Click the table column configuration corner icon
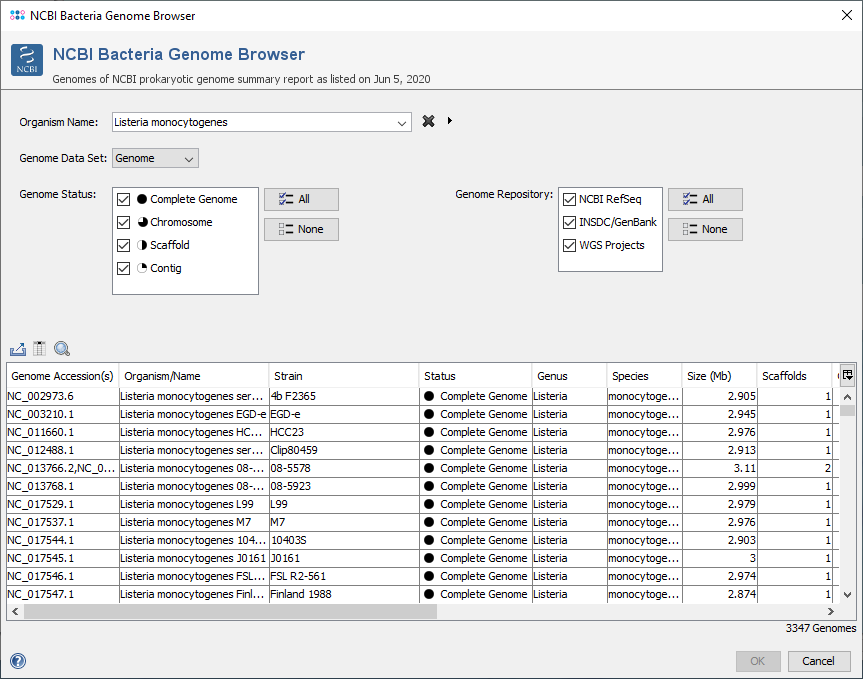Image resolution: width=863 pixels, height=679 pixels. [848, 376]
